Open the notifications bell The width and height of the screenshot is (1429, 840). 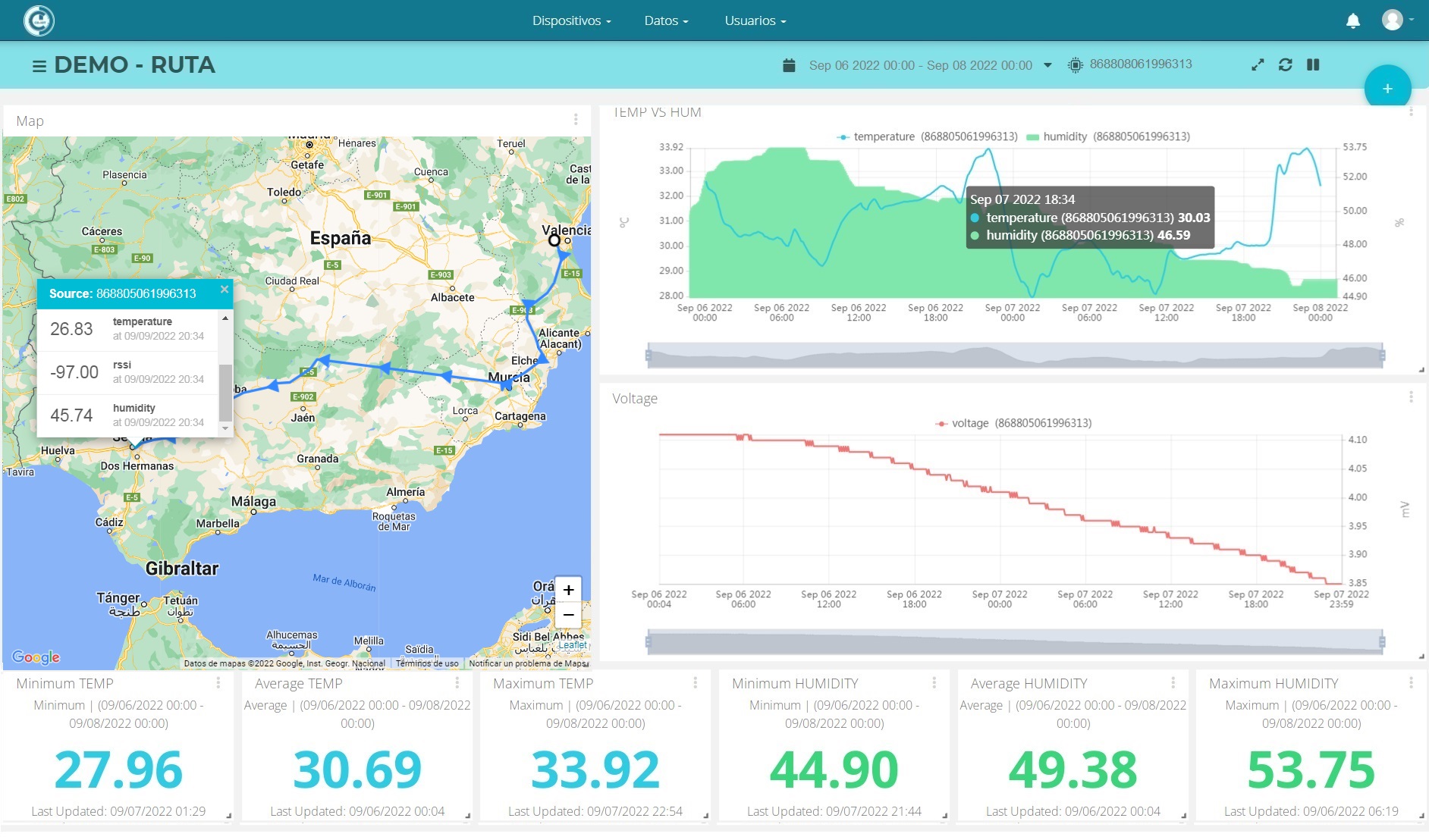click(x=1352, y=20)
